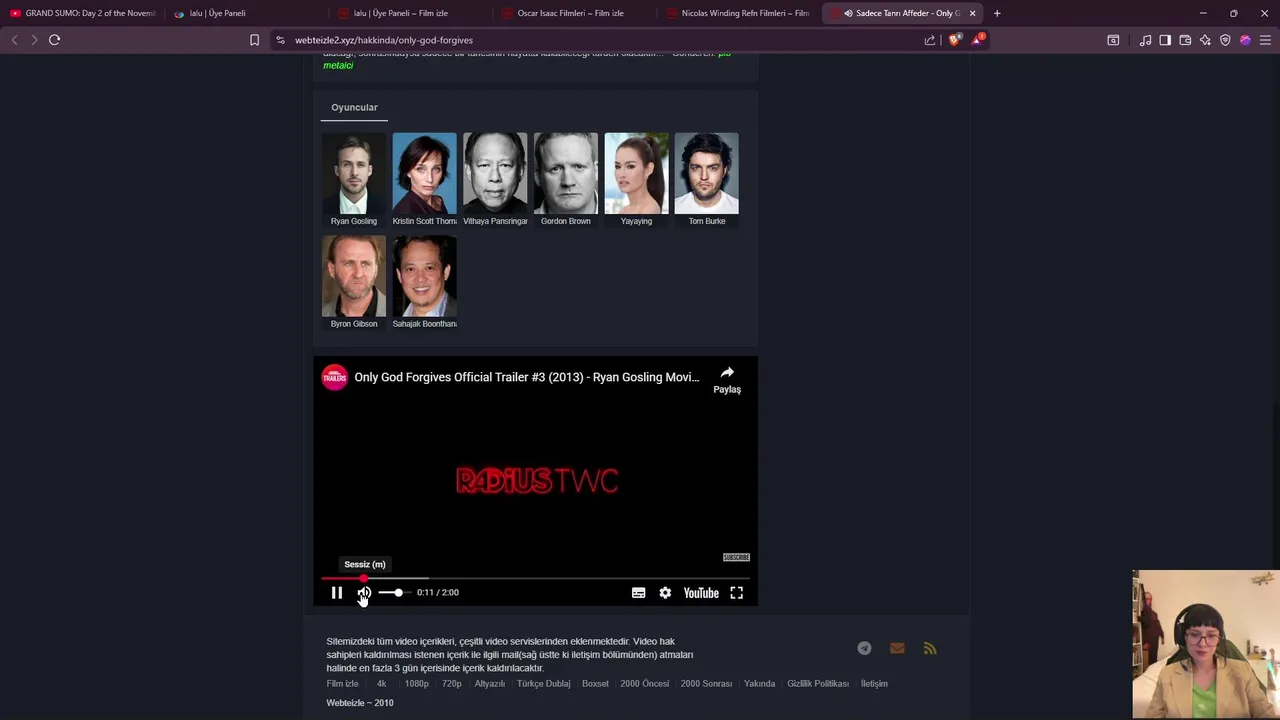Go back in browser history
1280x720 pixels.
tap(14, 40)
